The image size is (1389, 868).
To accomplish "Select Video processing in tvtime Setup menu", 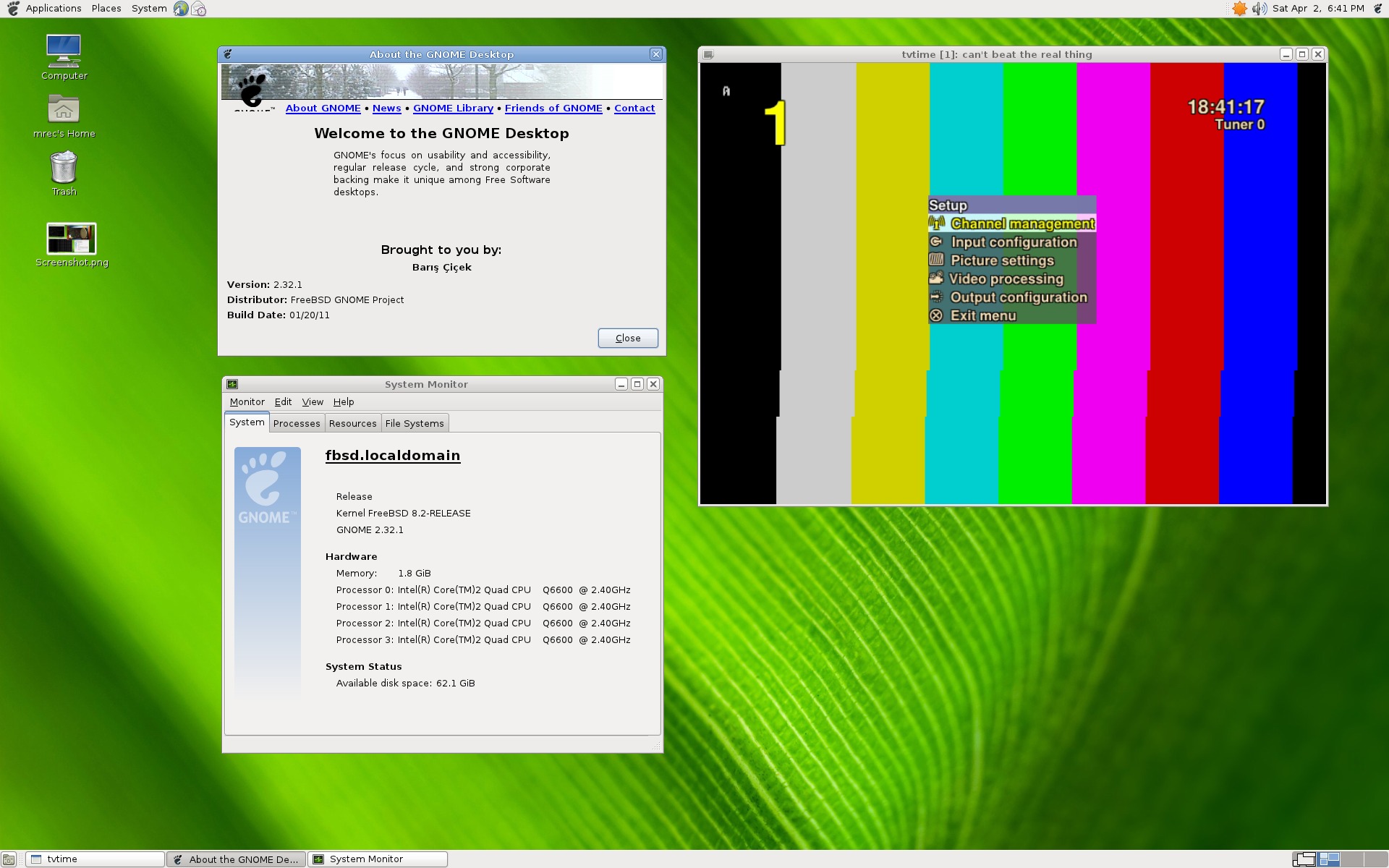I will pyautogui.click(x=1012, y=279).
